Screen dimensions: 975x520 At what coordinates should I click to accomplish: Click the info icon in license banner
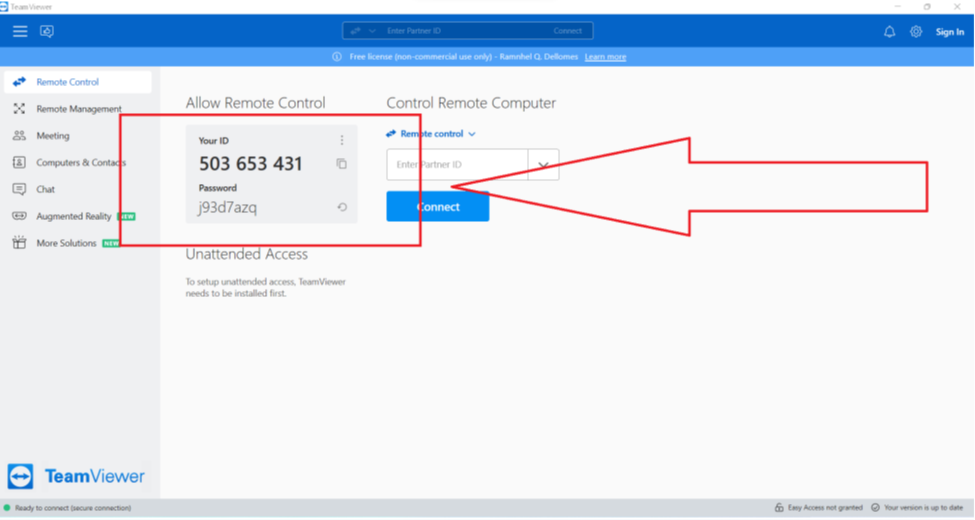[x=337, y=57]
